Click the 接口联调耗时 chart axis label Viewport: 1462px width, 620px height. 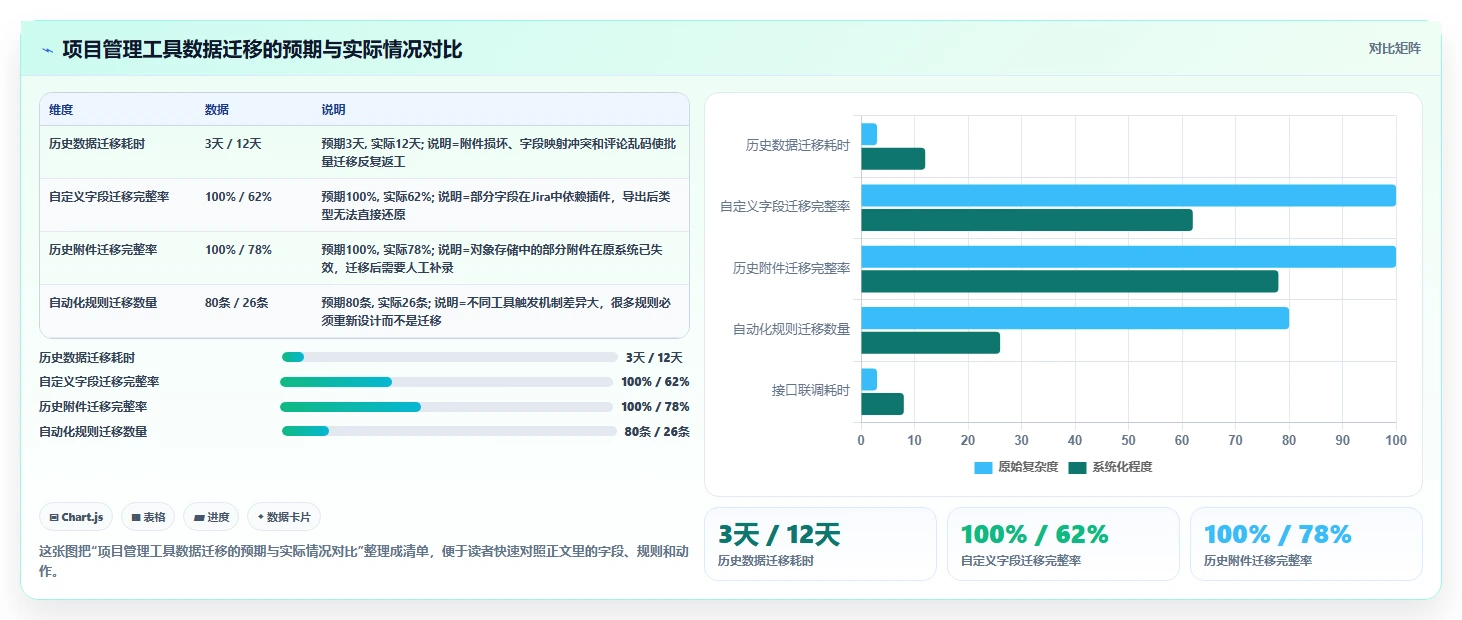point(810,390)
